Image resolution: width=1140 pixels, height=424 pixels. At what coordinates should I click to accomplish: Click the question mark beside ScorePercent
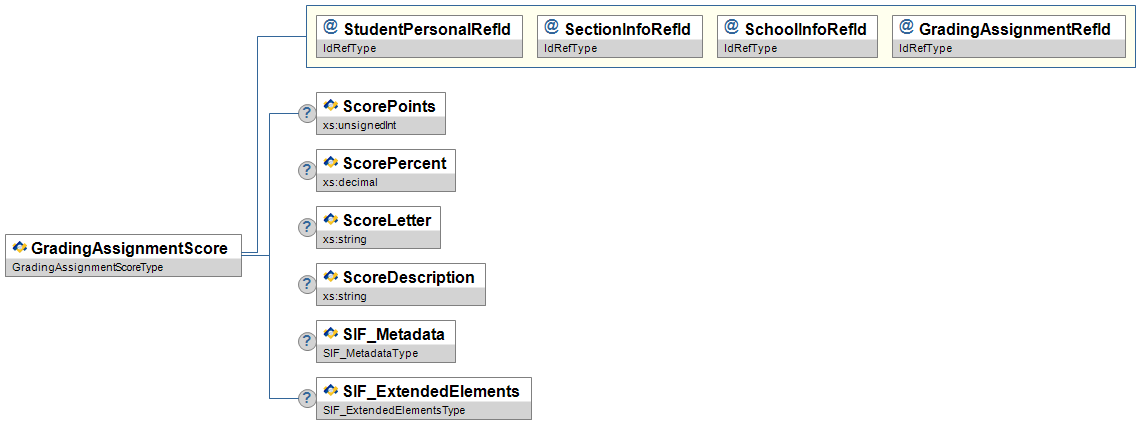307,171
